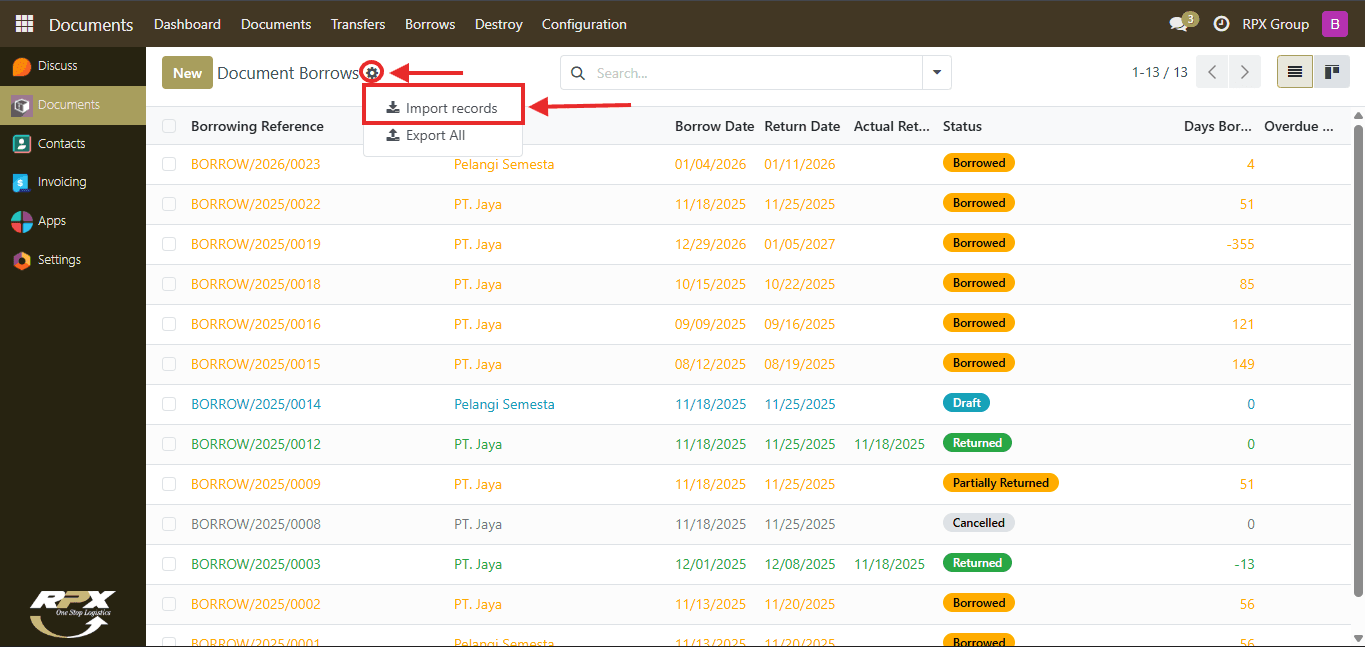Tick the select-all header checkbox

(x=169, y=126)
